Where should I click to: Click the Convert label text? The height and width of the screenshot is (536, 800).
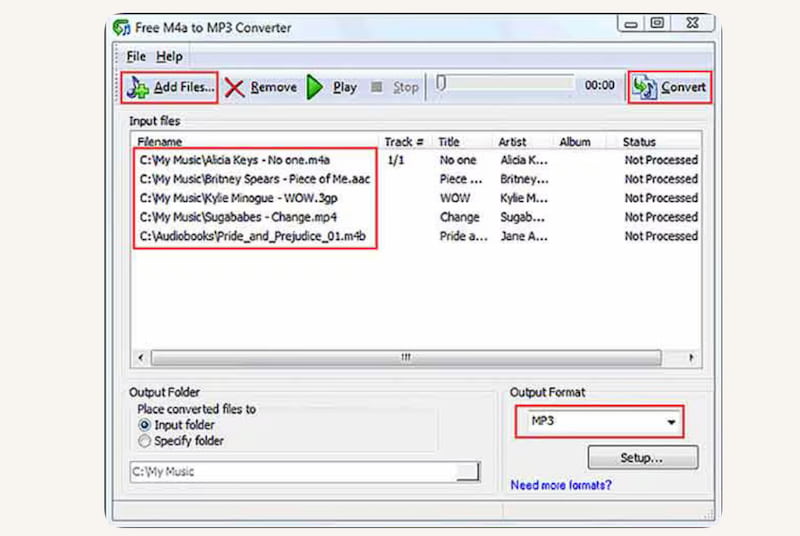pyautogui.click(x=683, y=88)
